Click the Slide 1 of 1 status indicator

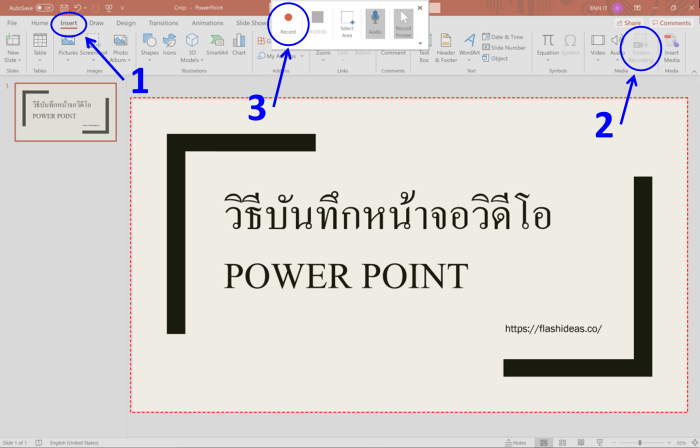pos(15,443)
